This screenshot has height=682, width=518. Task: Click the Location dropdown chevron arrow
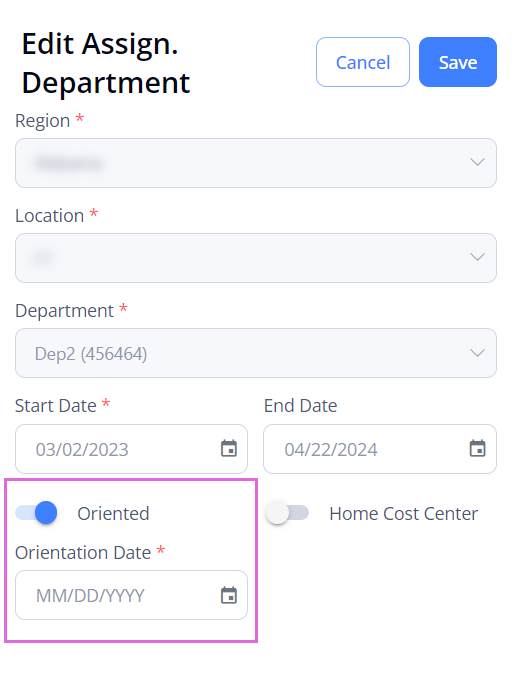tap(477, 257)
